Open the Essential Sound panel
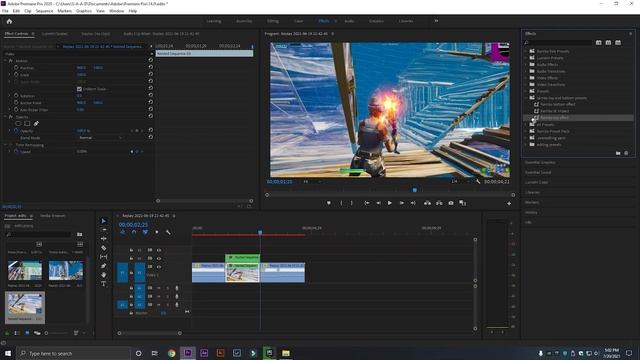This screenshot has height=360, width=640. 538,172
